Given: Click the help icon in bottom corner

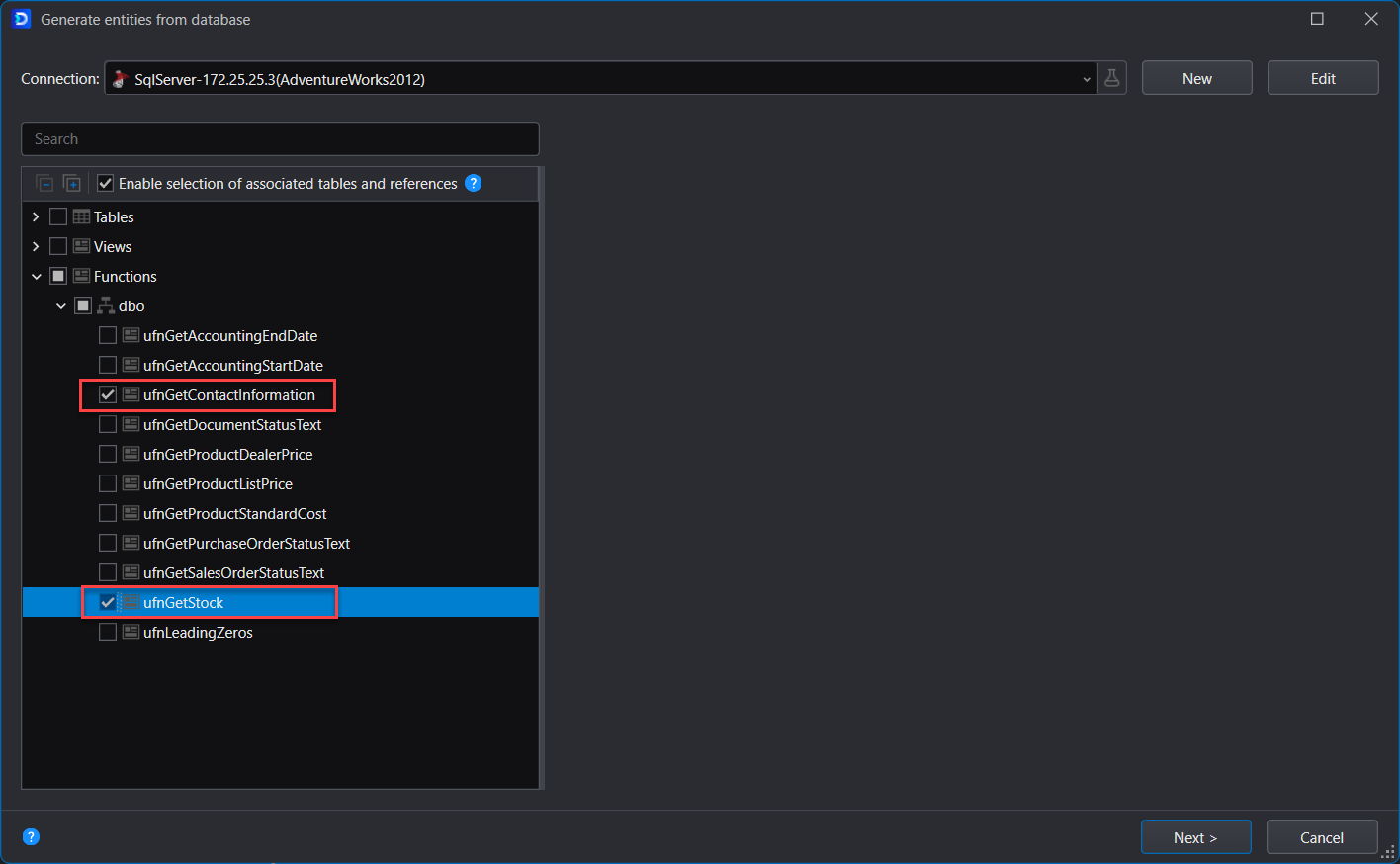Looking at the screenshot, I should pyautogui.click(x=31, y=836).
